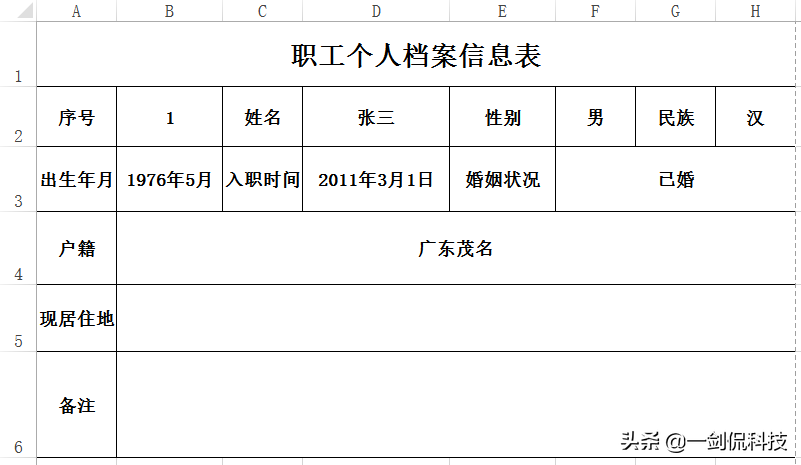This screenshot has height=465, width=801.
Task: Select the 汉 ethnicity cell
Action: [x=756, y=117]
